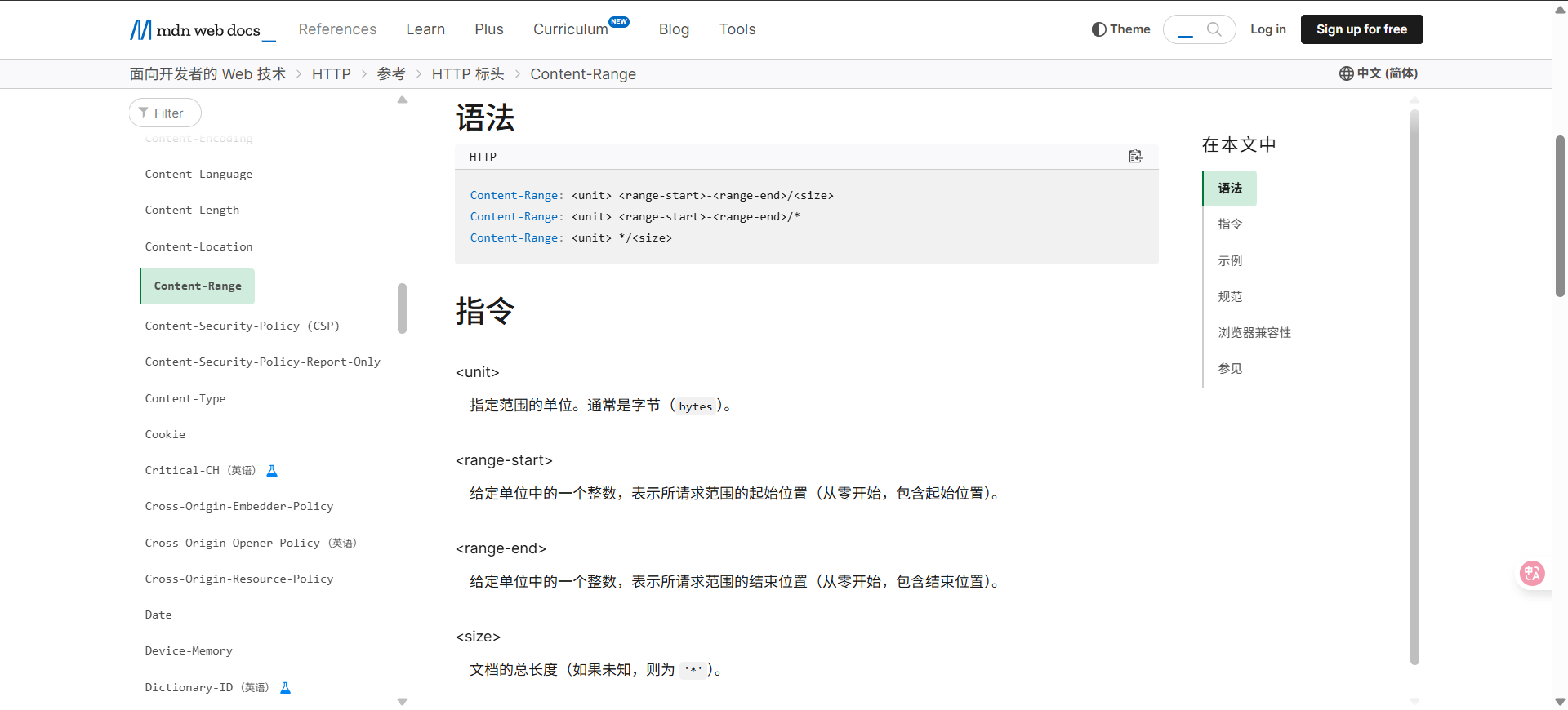Jump to 浏览器兼容性 section in contents
Viewport: 1568px width, 710px height.
click(1254, 333)
